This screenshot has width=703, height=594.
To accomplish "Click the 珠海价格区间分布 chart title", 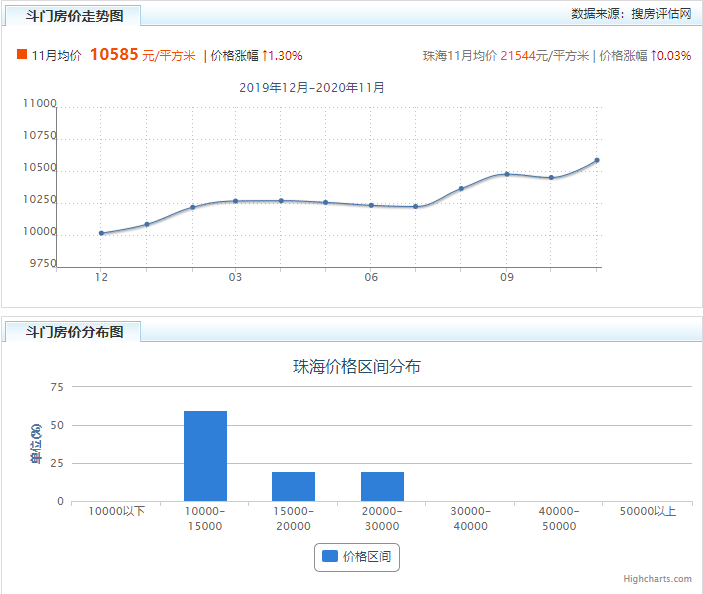I will [x=357, y=366].
